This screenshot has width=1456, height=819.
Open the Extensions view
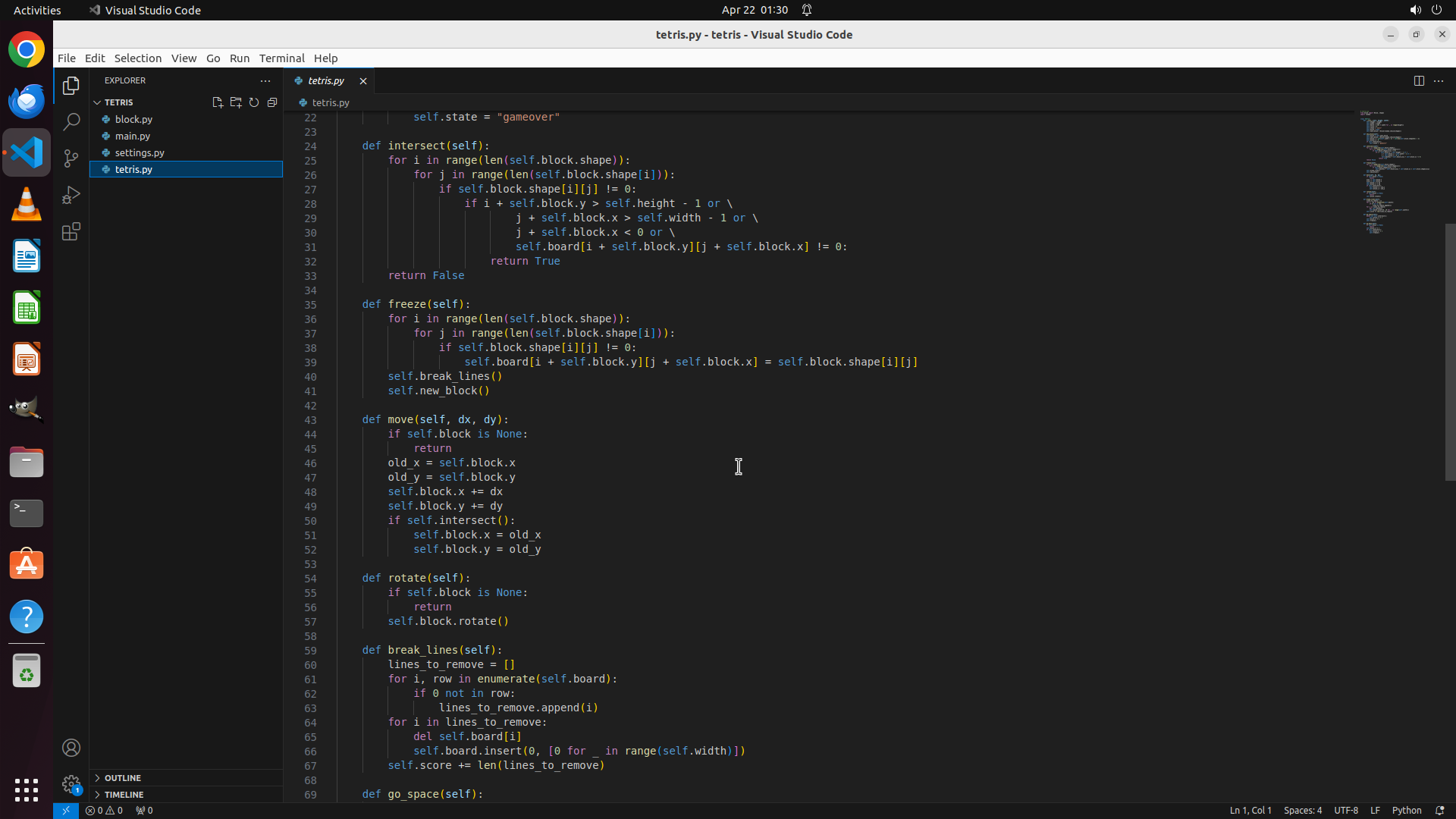pos(71,231)
